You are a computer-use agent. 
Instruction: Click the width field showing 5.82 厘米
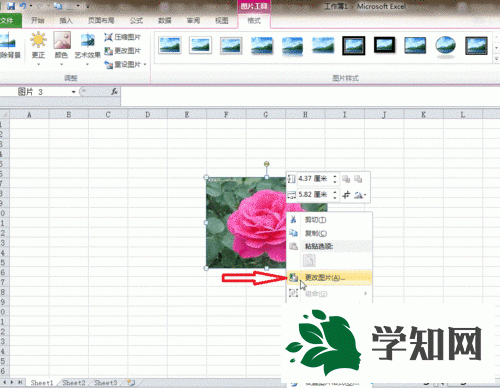click(x=315, y=194)
